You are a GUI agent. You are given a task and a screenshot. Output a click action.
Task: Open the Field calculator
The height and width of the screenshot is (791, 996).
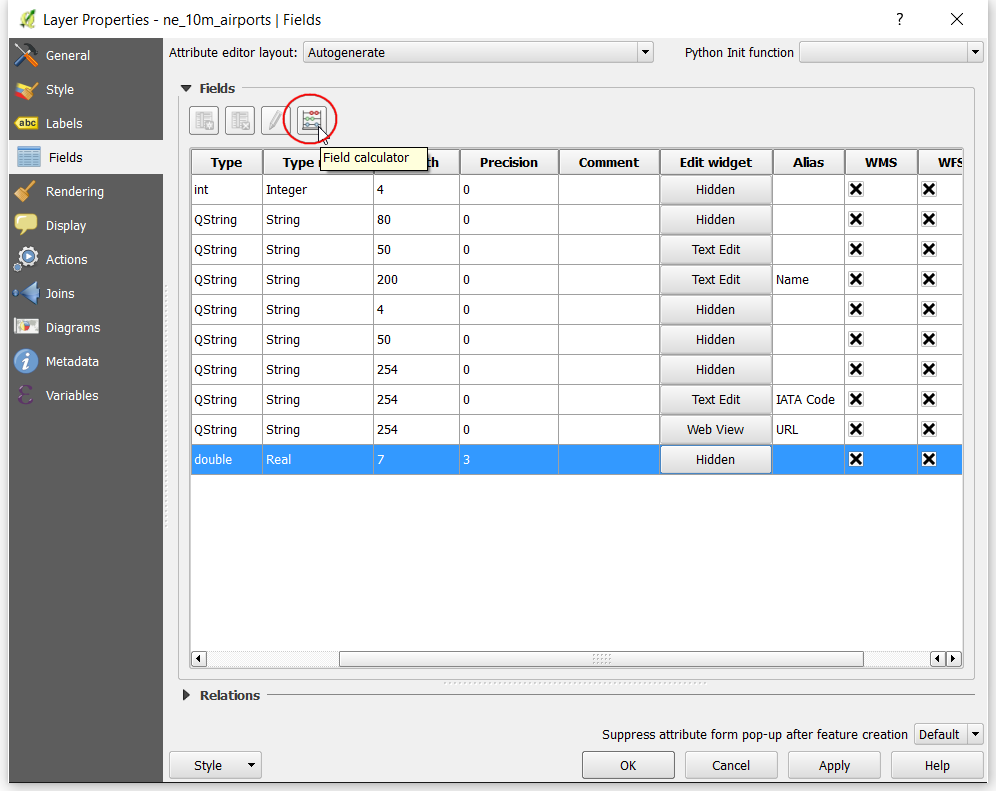tap(311, 120)
